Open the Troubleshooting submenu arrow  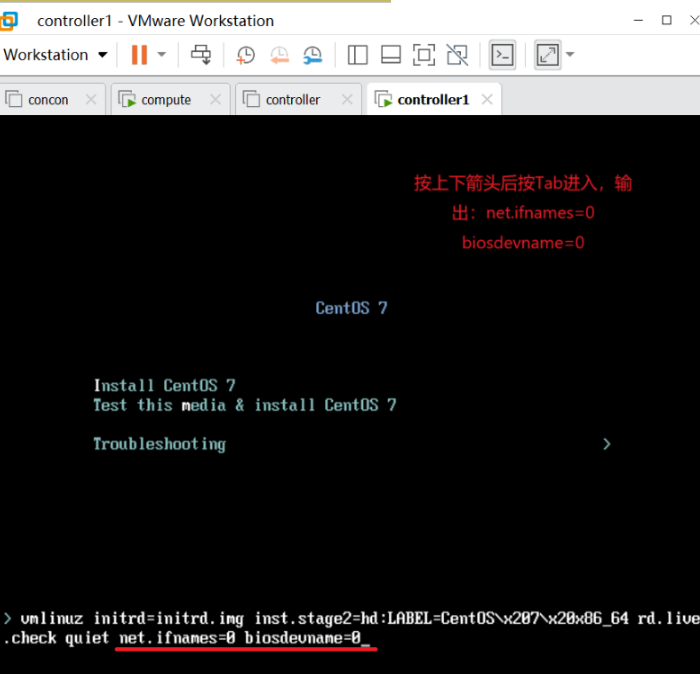click(x=606, y=444)
